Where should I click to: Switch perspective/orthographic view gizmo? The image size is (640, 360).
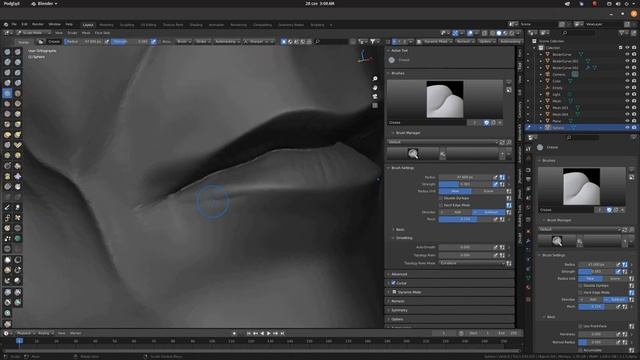[x=375, y=106]
